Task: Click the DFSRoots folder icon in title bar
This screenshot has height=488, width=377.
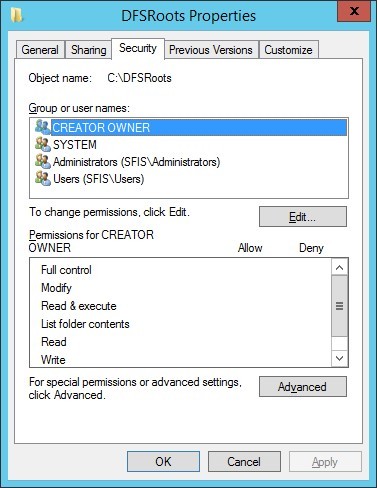Action: (16, 15)
